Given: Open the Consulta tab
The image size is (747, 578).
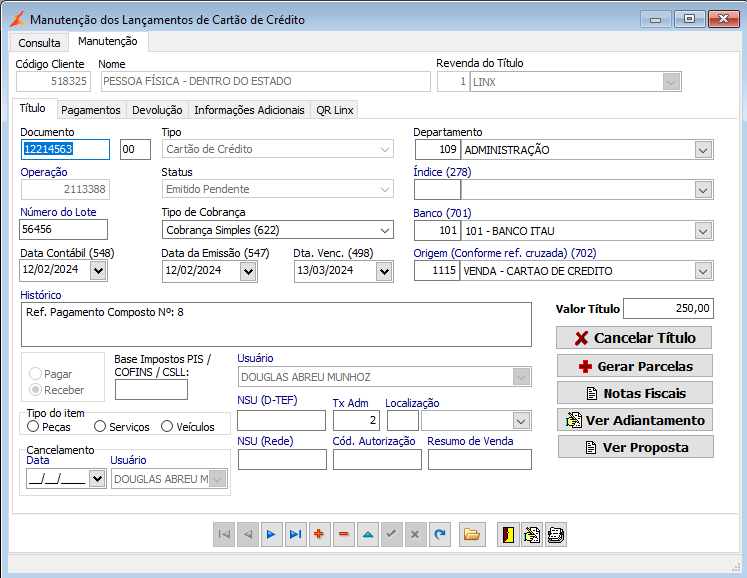Looking at the screenshot, I should tap(39, 43).
